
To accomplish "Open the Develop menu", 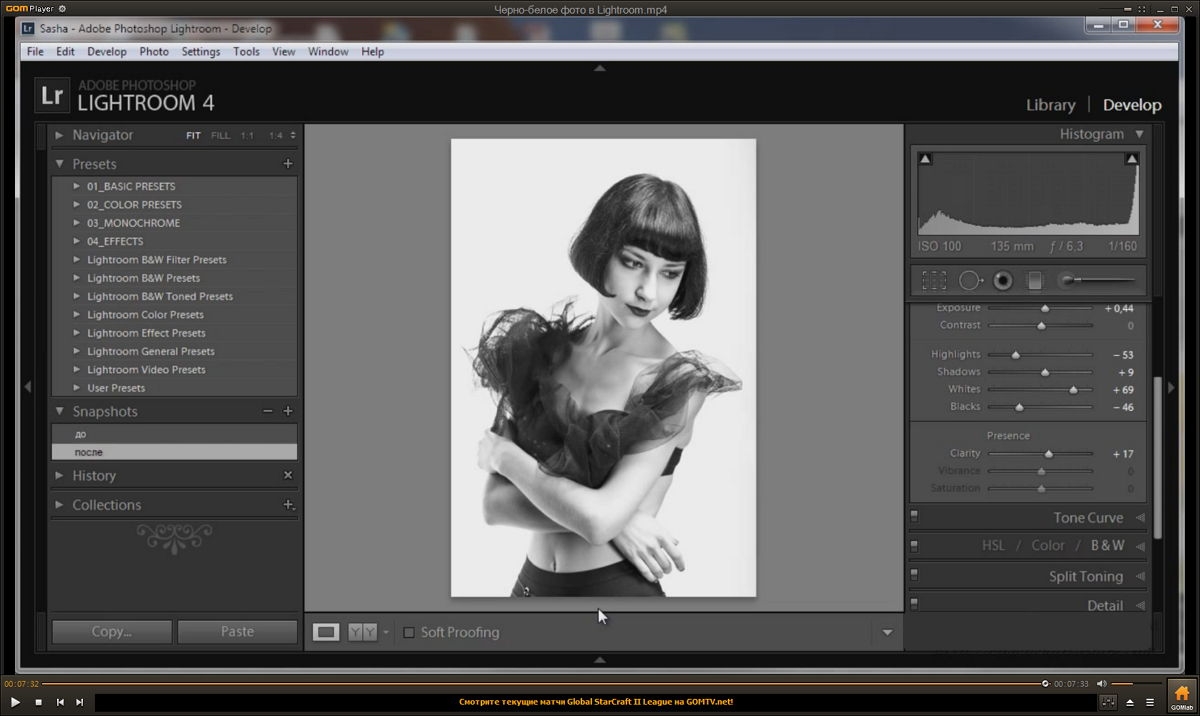I will (x=107, y=51).
